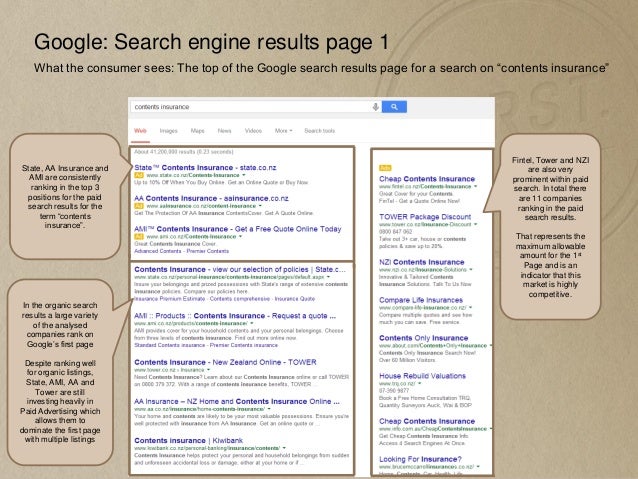Expand arrow beside nzi.co.nz ad URL
638x479 pixels.
click(471, 269)
